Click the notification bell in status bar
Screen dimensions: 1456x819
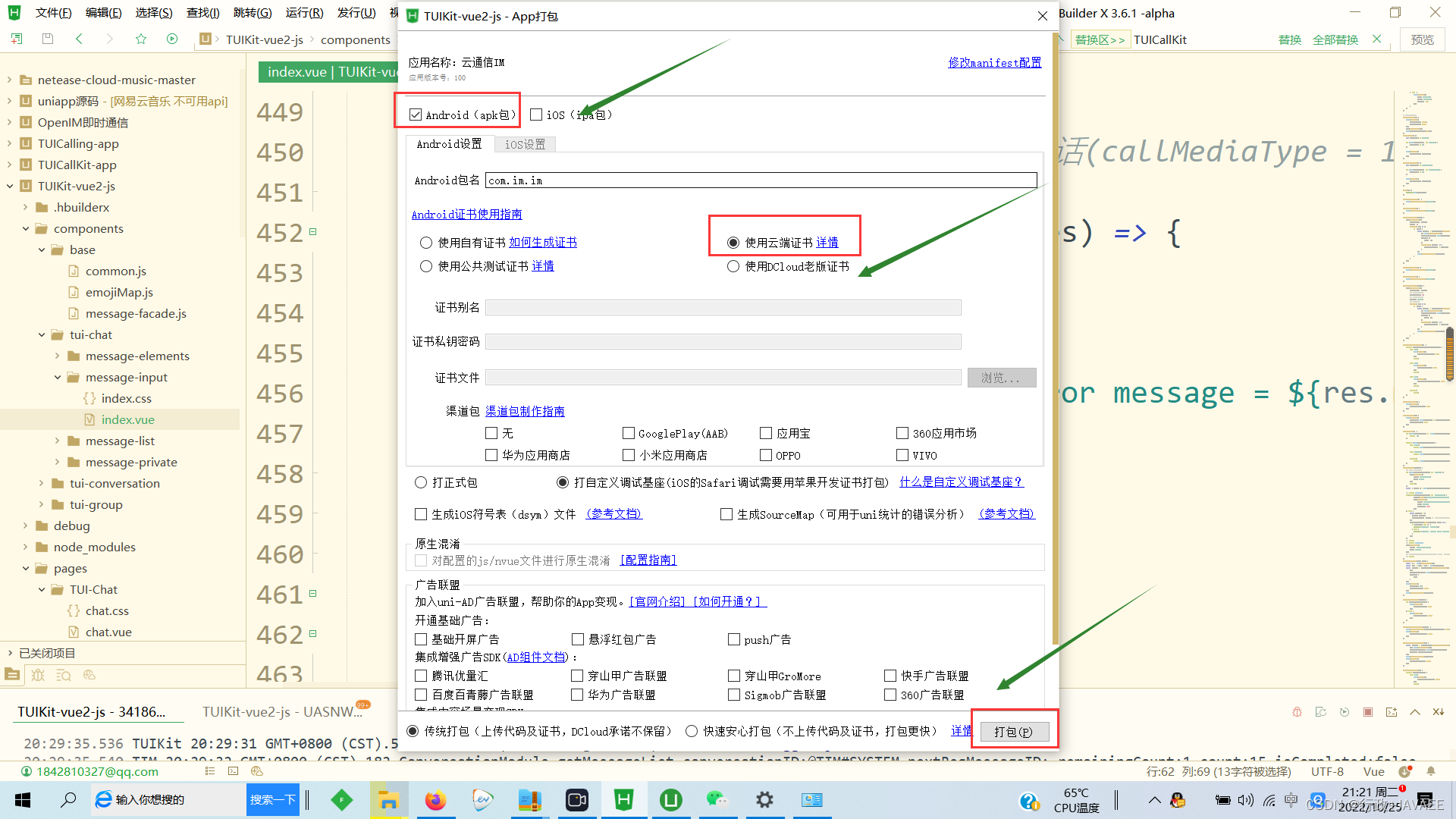pos(1431,771)
